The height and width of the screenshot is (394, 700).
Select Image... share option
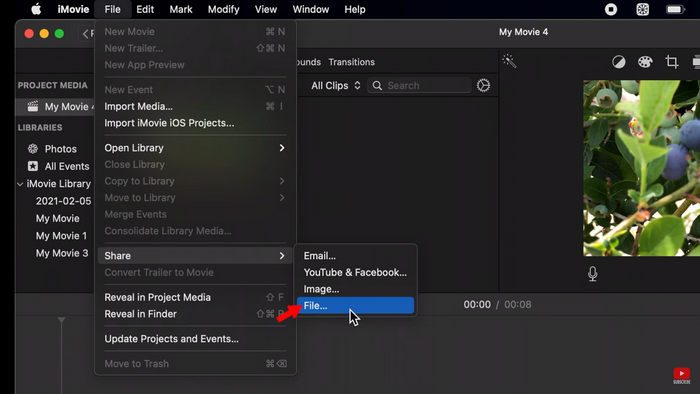tap(356, 289)
